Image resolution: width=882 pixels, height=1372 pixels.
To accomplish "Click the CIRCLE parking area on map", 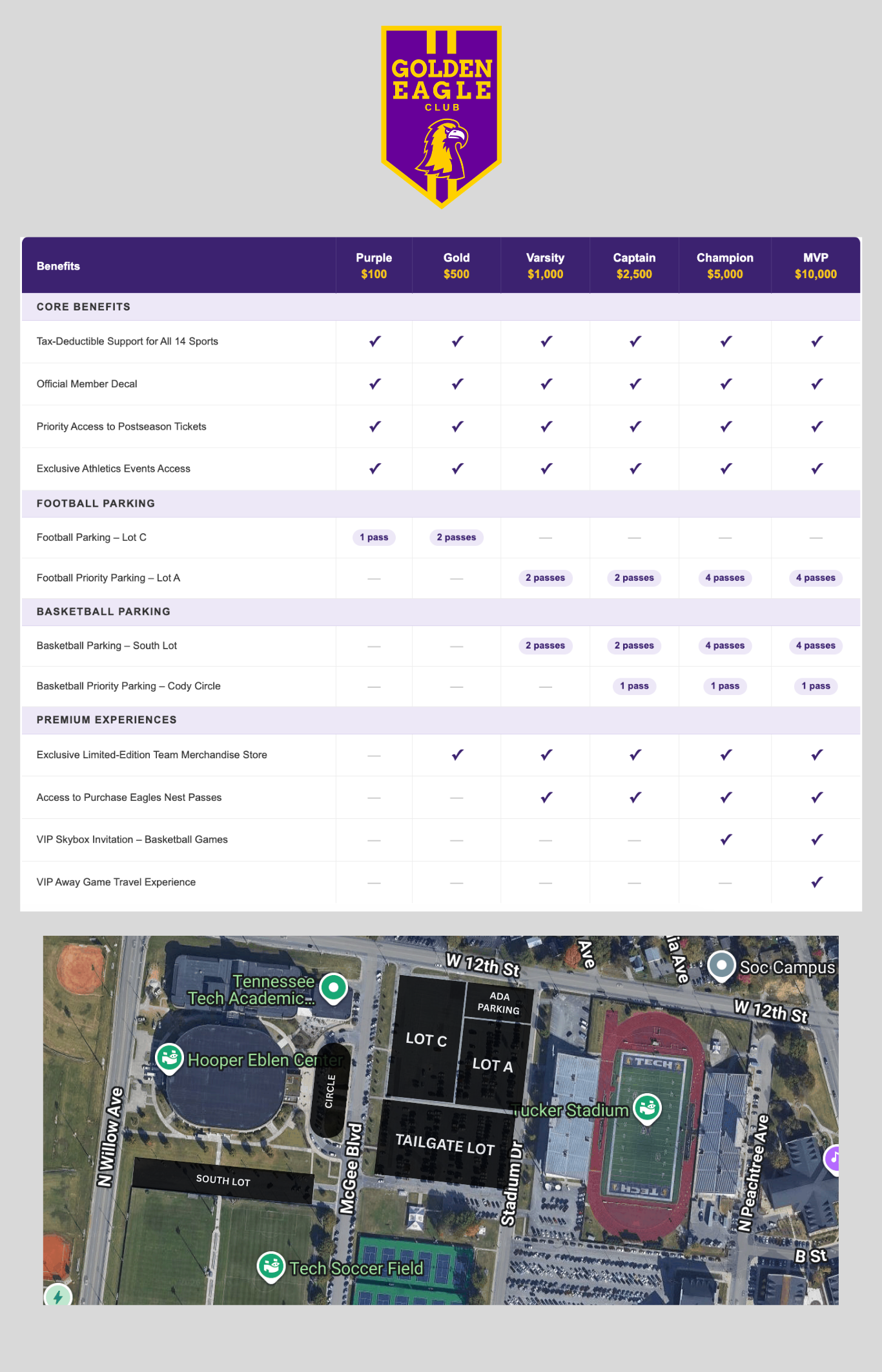I will pos(330,1091).
